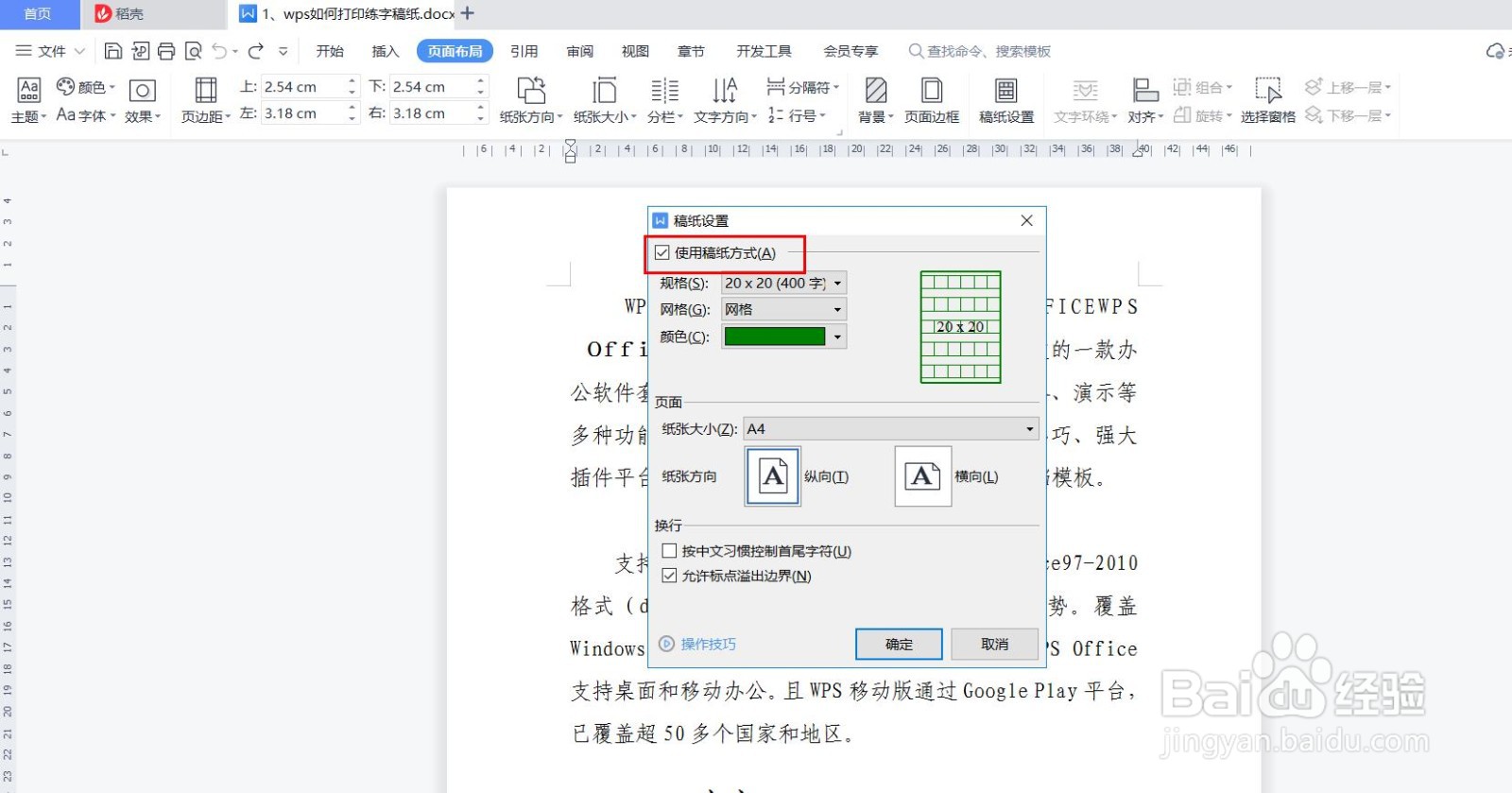Open the 颜色 color dropdown in dialog
This screenshot has height=793, width=1512.
837,336
